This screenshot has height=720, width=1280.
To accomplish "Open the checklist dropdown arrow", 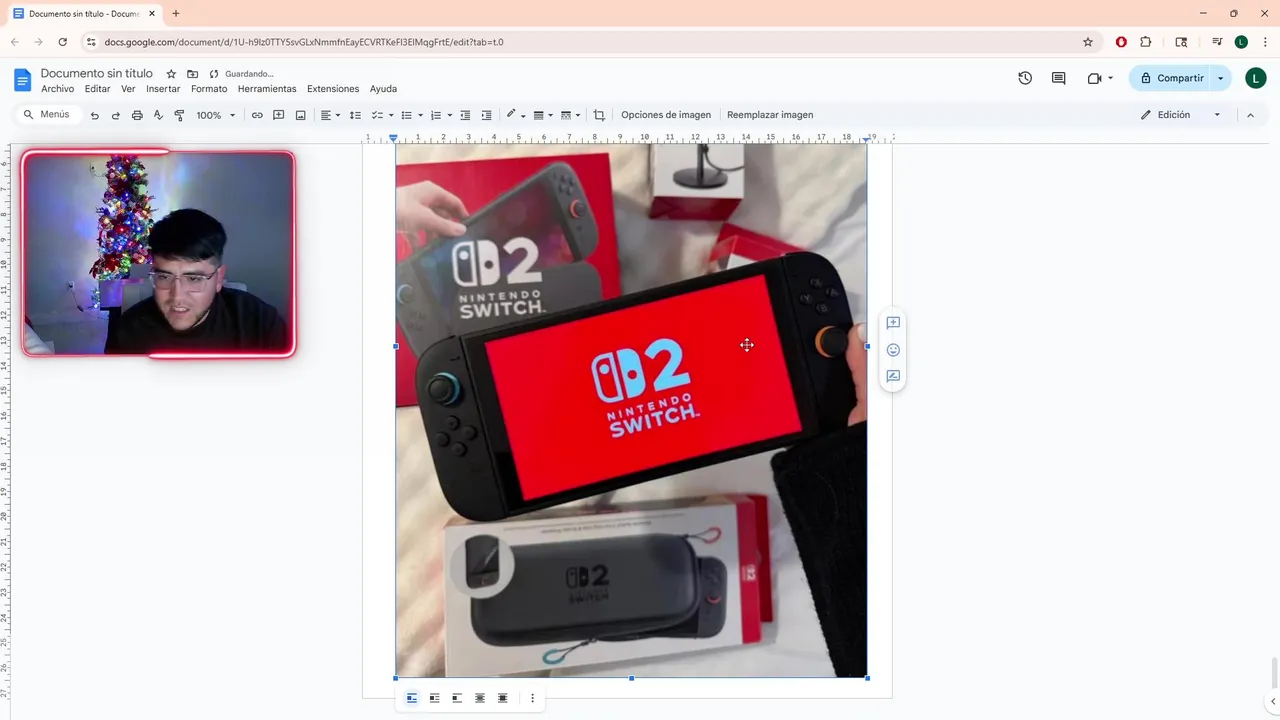I will click(391, 115).
